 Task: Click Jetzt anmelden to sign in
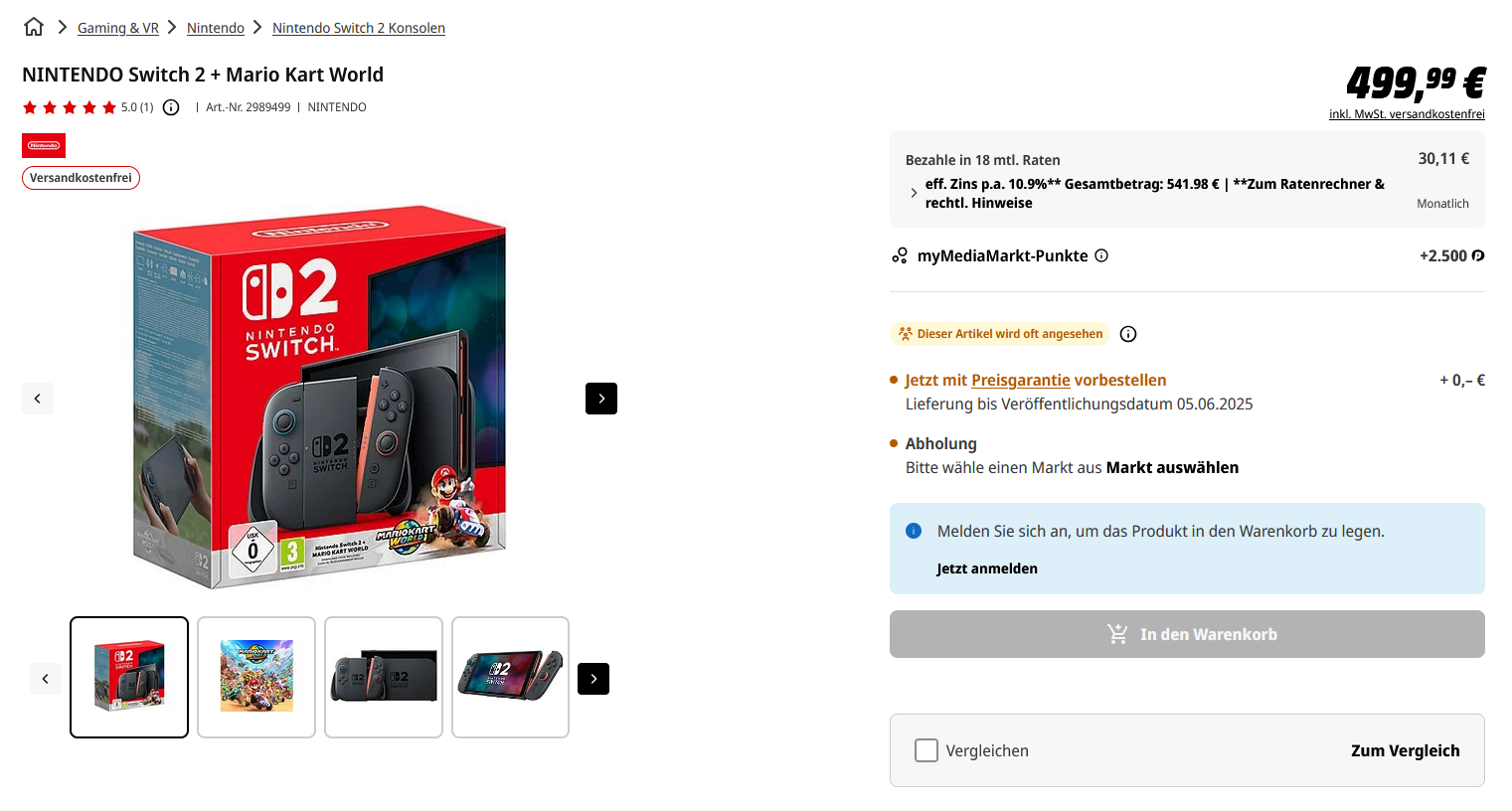(x=987, y=568)
